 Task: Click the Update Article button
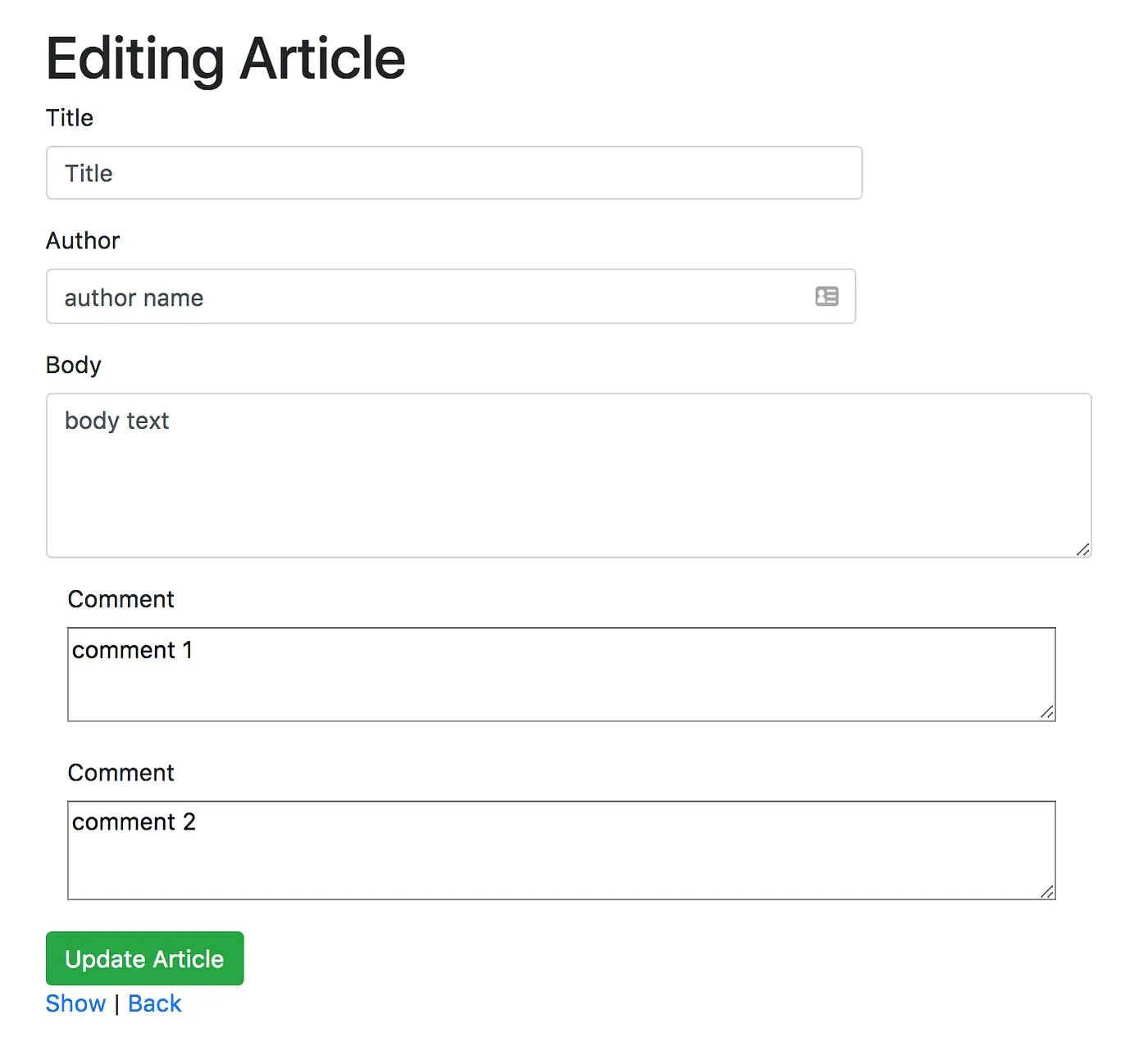point(144,958)
